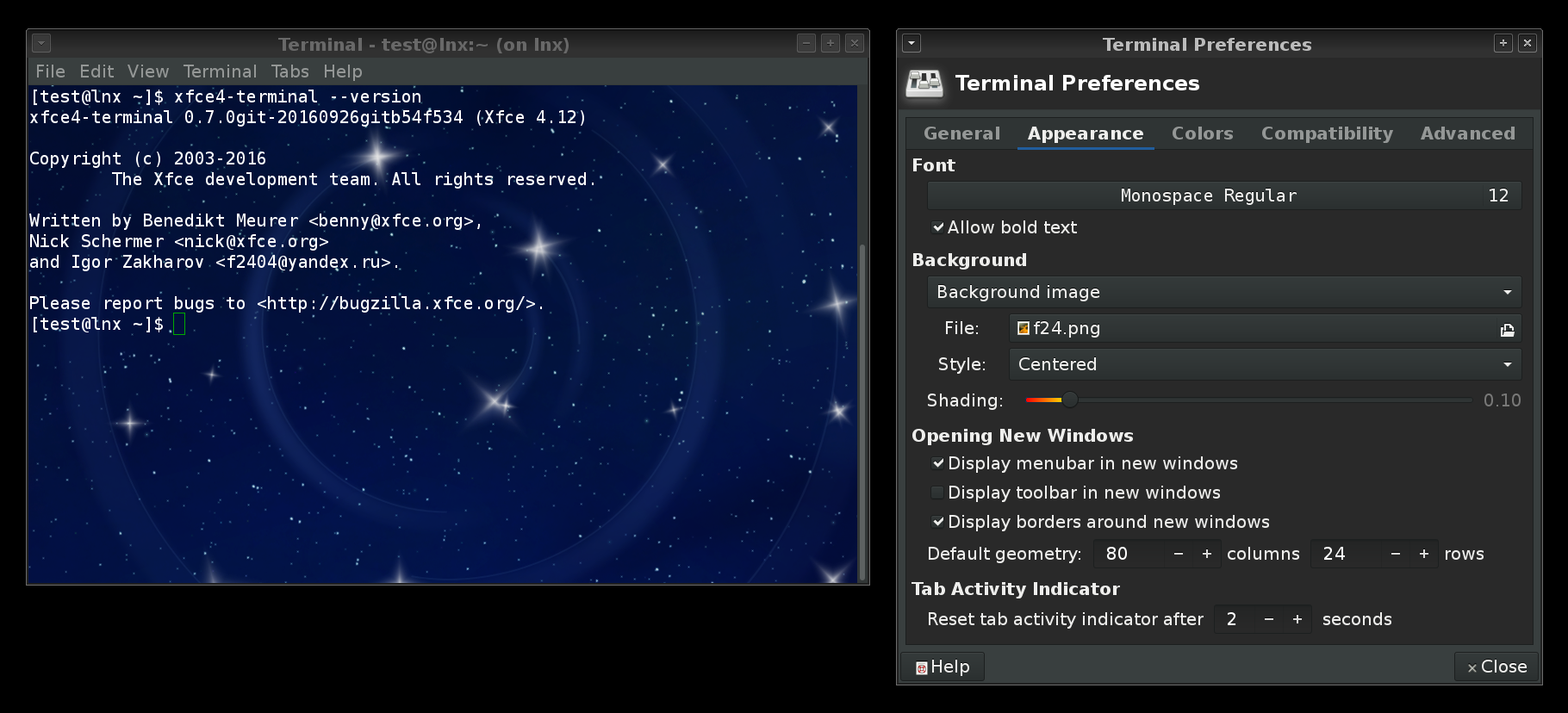Open the Preferences window menu icon
This screenshot has height=713, width=1568.
[912, 43]
